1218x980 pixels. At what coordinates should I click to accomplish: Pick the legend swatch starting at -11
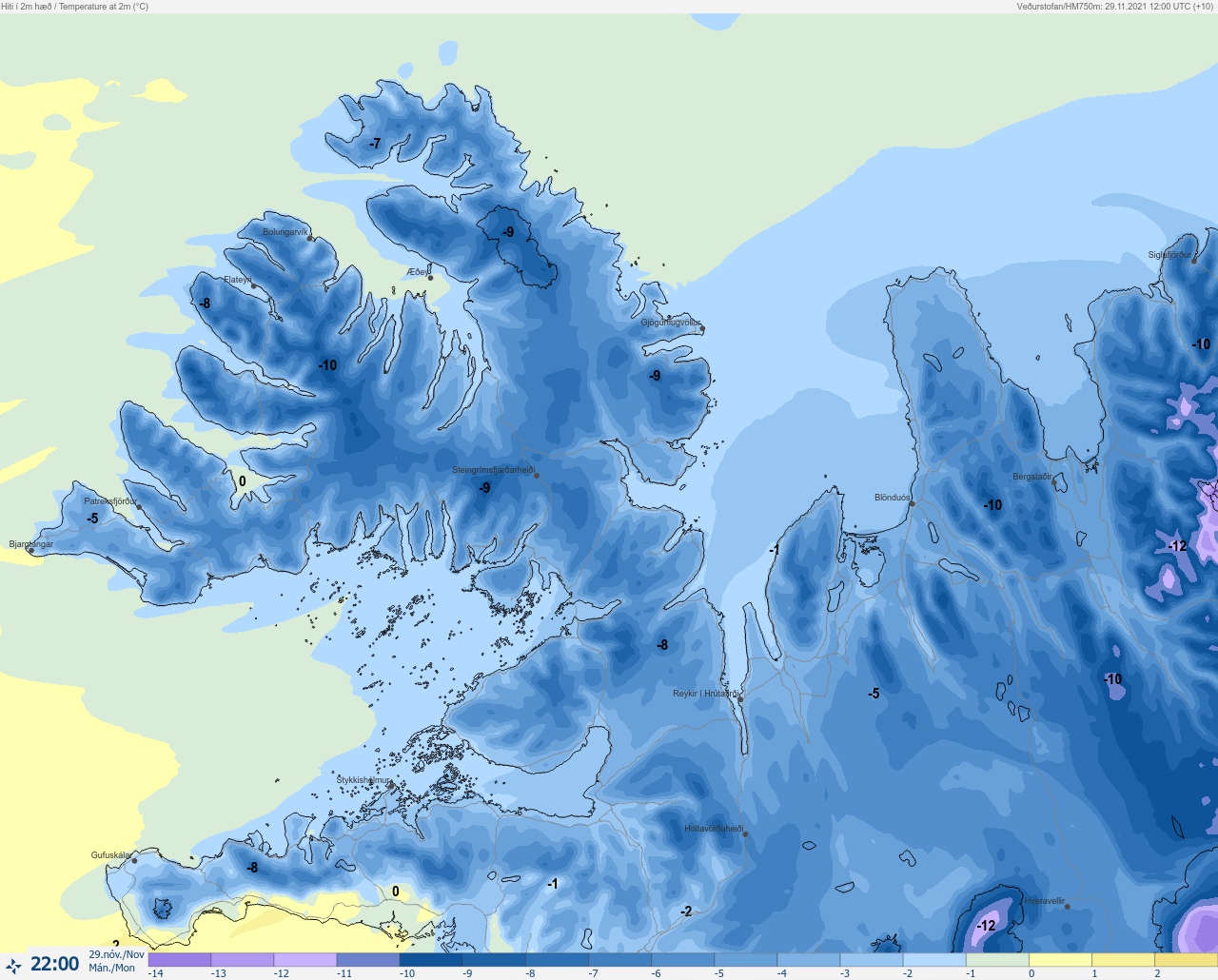click(368, 960)
